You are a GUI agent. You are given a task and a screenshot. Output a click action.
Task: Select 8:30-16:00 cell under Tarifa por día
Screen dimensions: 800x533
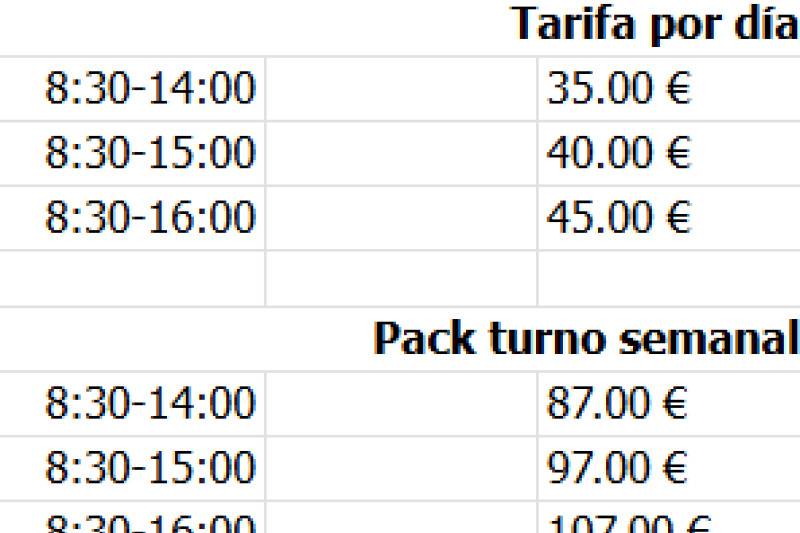coord(150,217)
